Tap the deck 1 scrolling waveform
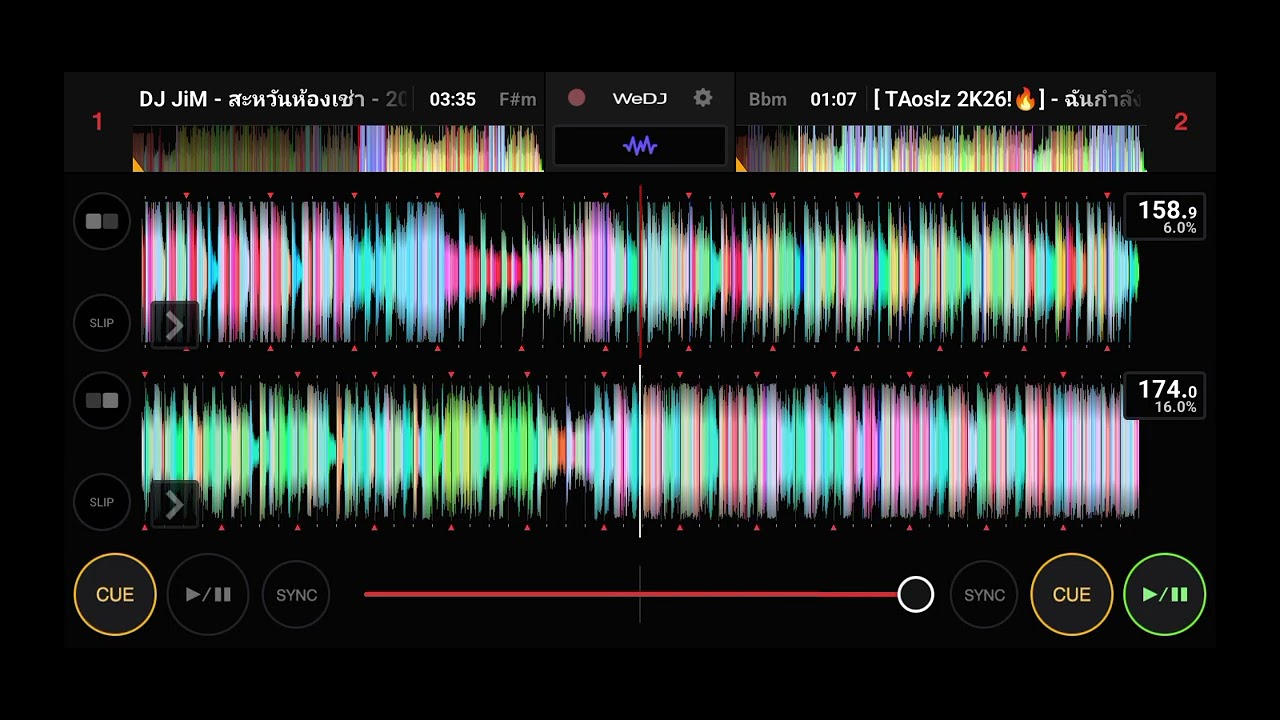 [x=640, y=272]
